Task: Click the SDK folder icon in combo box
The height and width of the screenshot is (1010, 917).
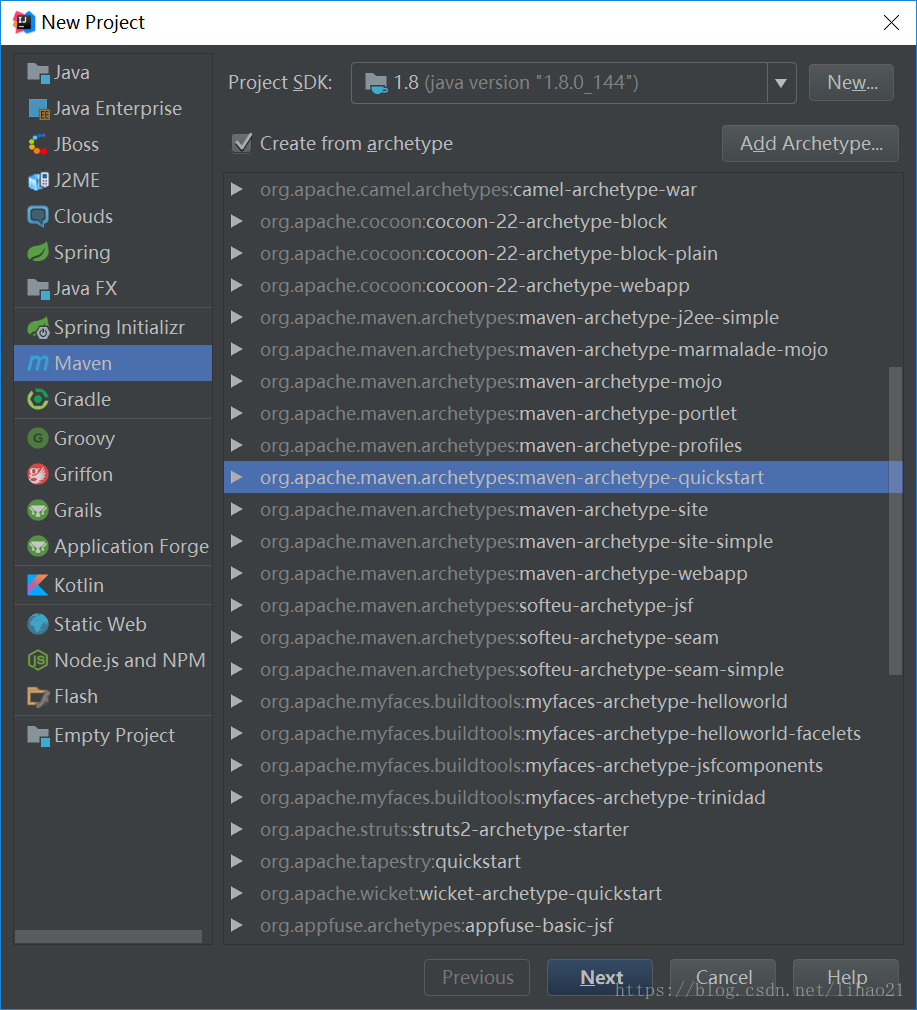Action: pyautogui.click(x=376, y=83)
